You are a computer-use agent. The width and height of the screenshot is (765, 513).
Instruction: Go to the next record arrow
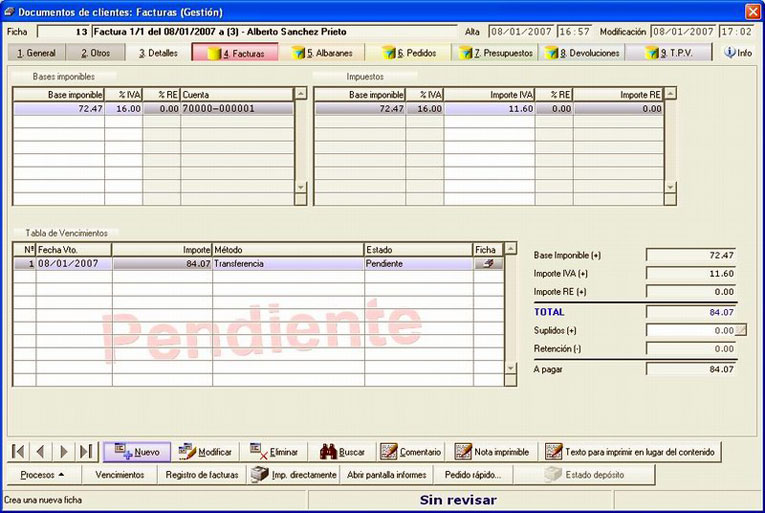(x=63, y=451)
